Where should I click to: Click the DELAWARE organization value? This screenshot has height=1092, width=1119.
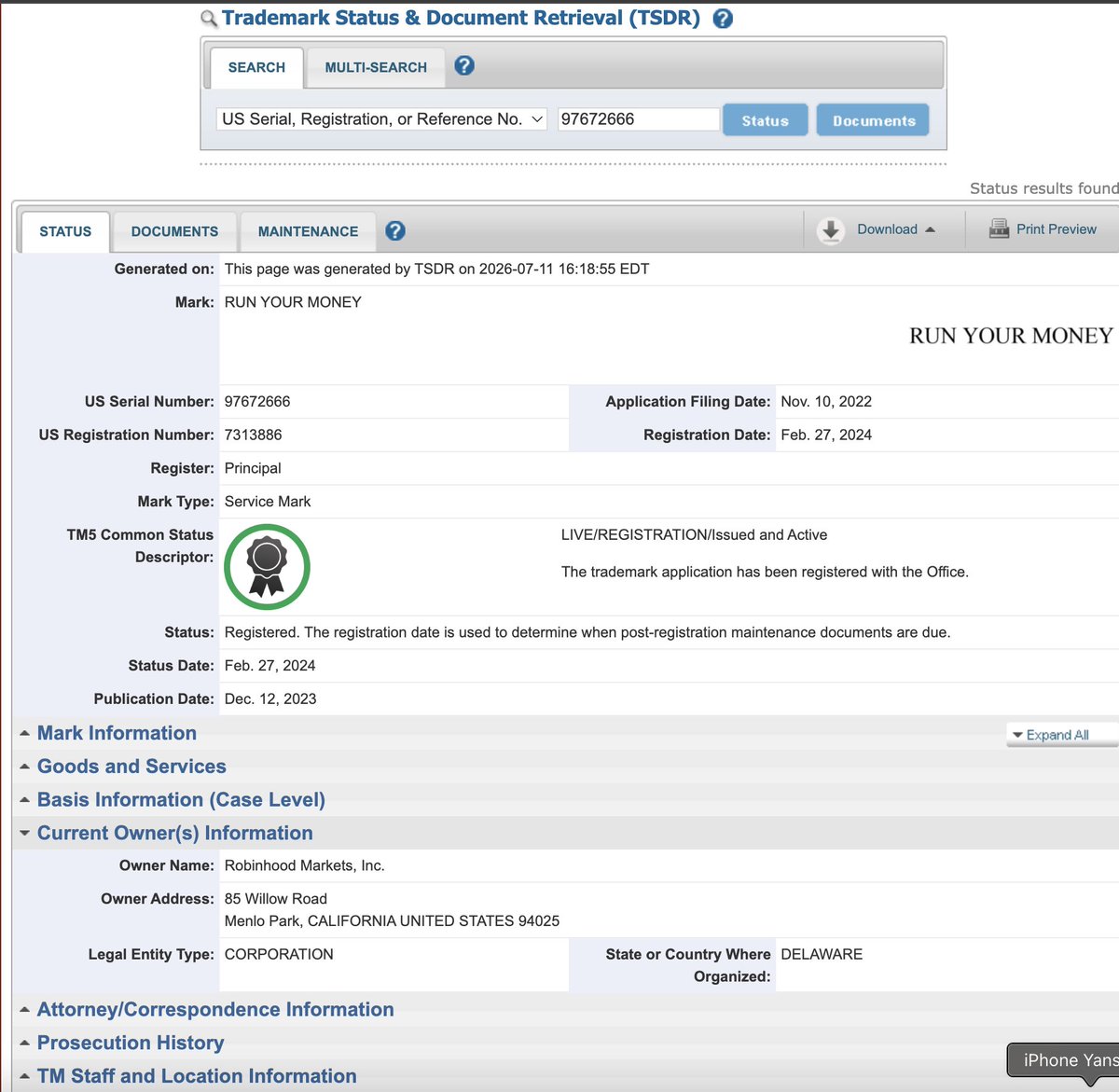click(x=822, y=955)
